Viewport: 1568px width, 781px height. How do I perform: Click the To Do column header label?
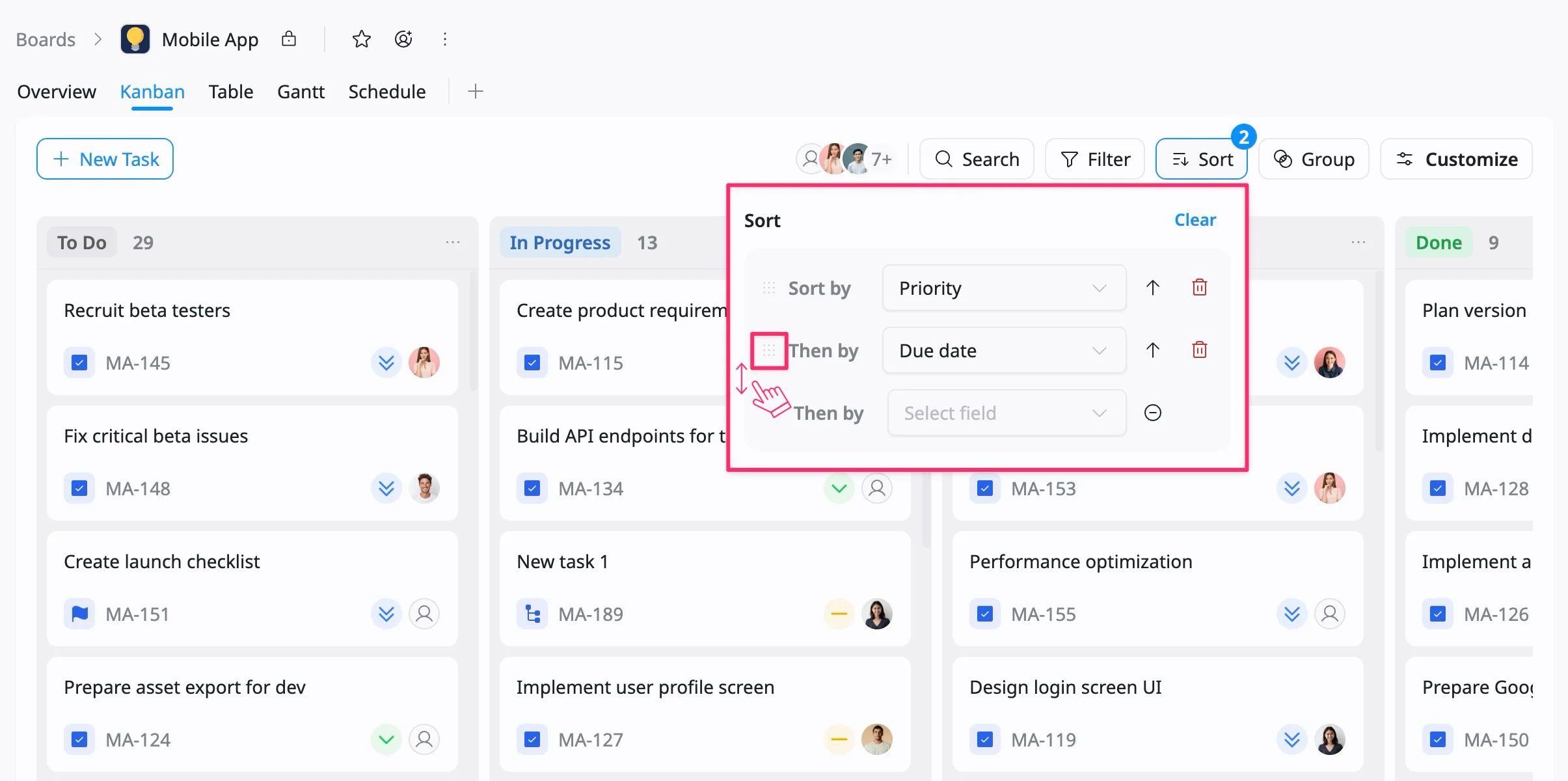click(x=82, y=242)
